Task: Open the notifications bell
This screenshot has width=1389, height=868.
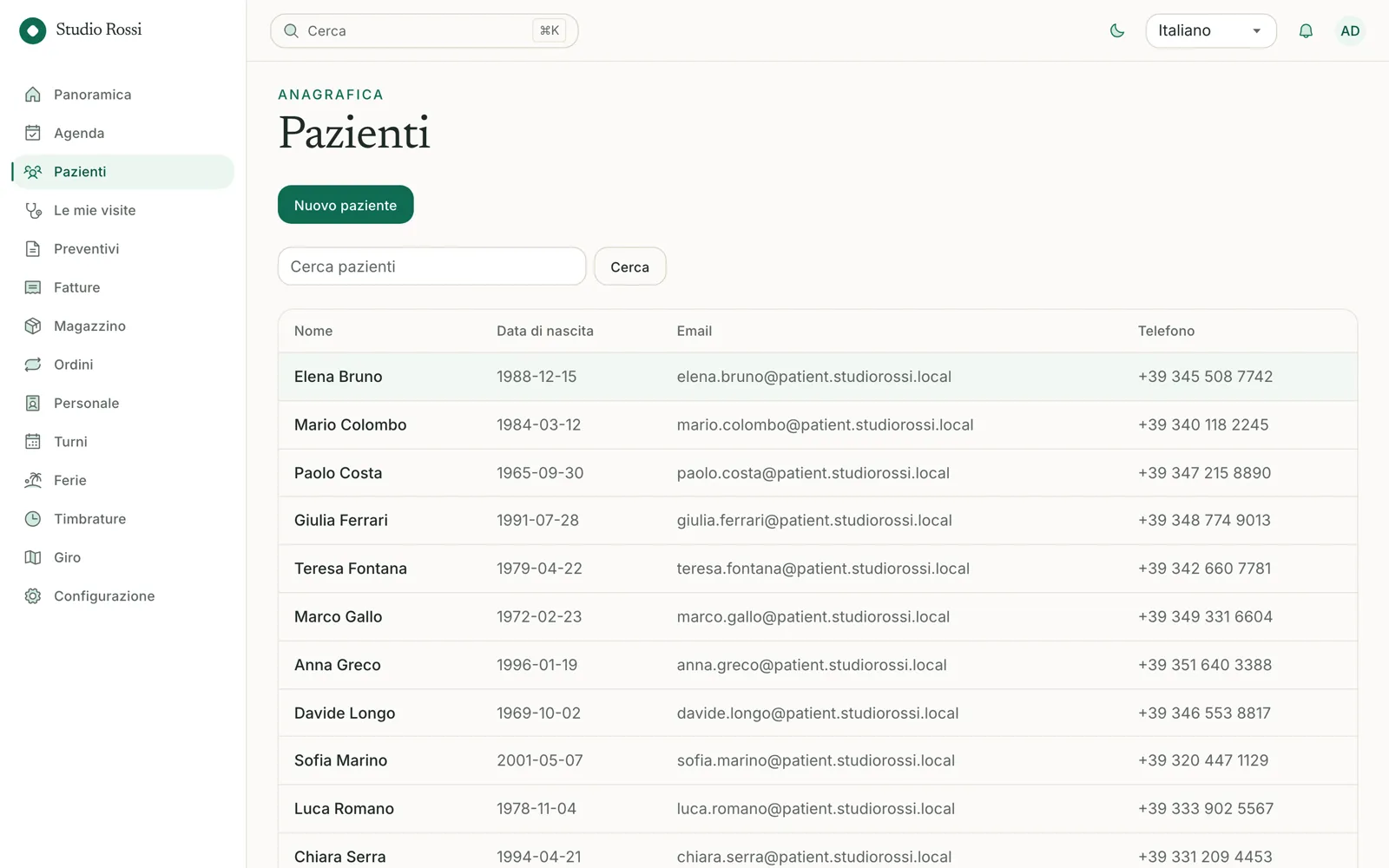Action: point(1306,30)
